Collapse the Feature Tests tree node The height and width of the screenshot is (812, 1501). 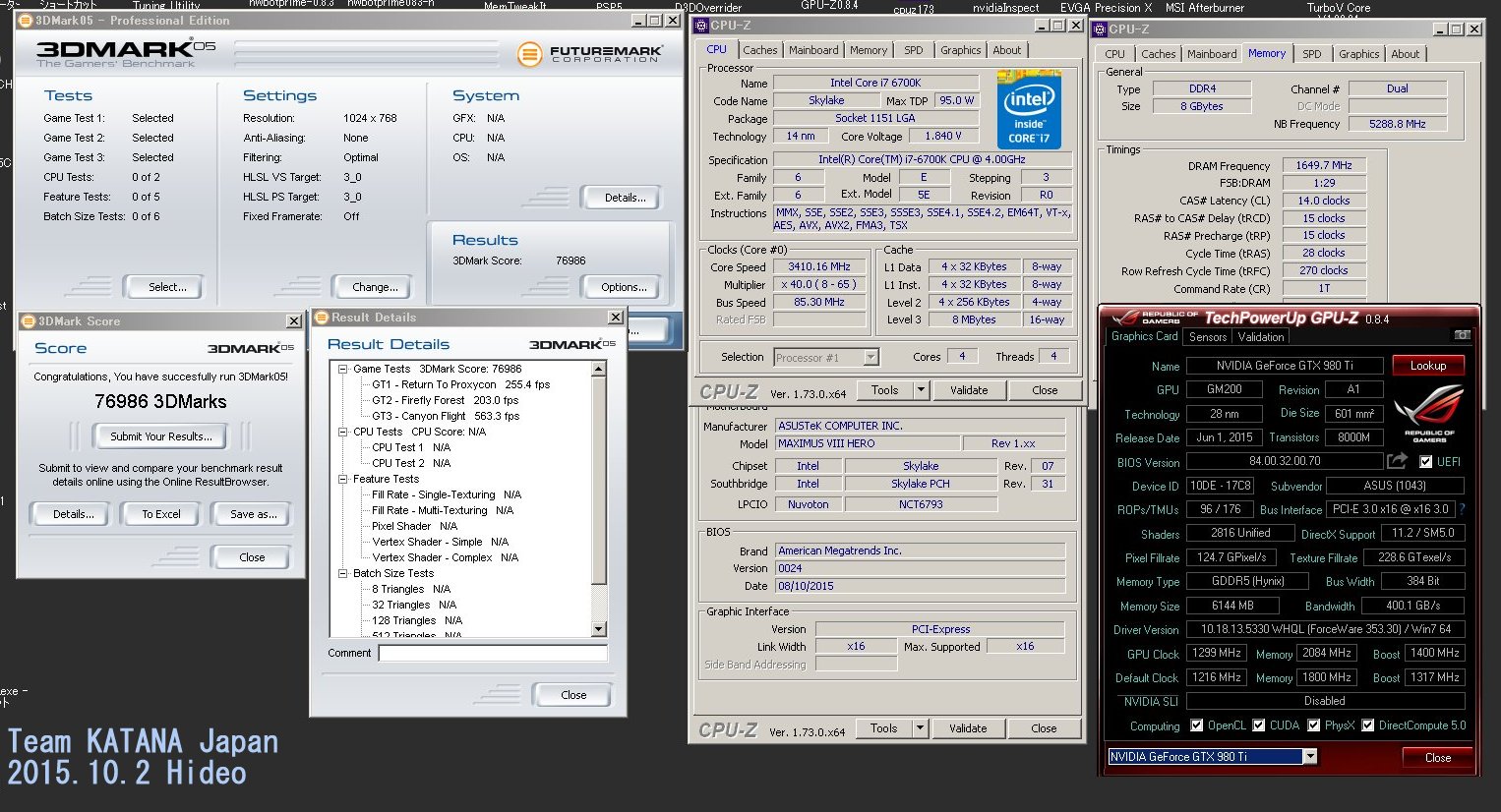pyautogui.click(x=343, y=479)
